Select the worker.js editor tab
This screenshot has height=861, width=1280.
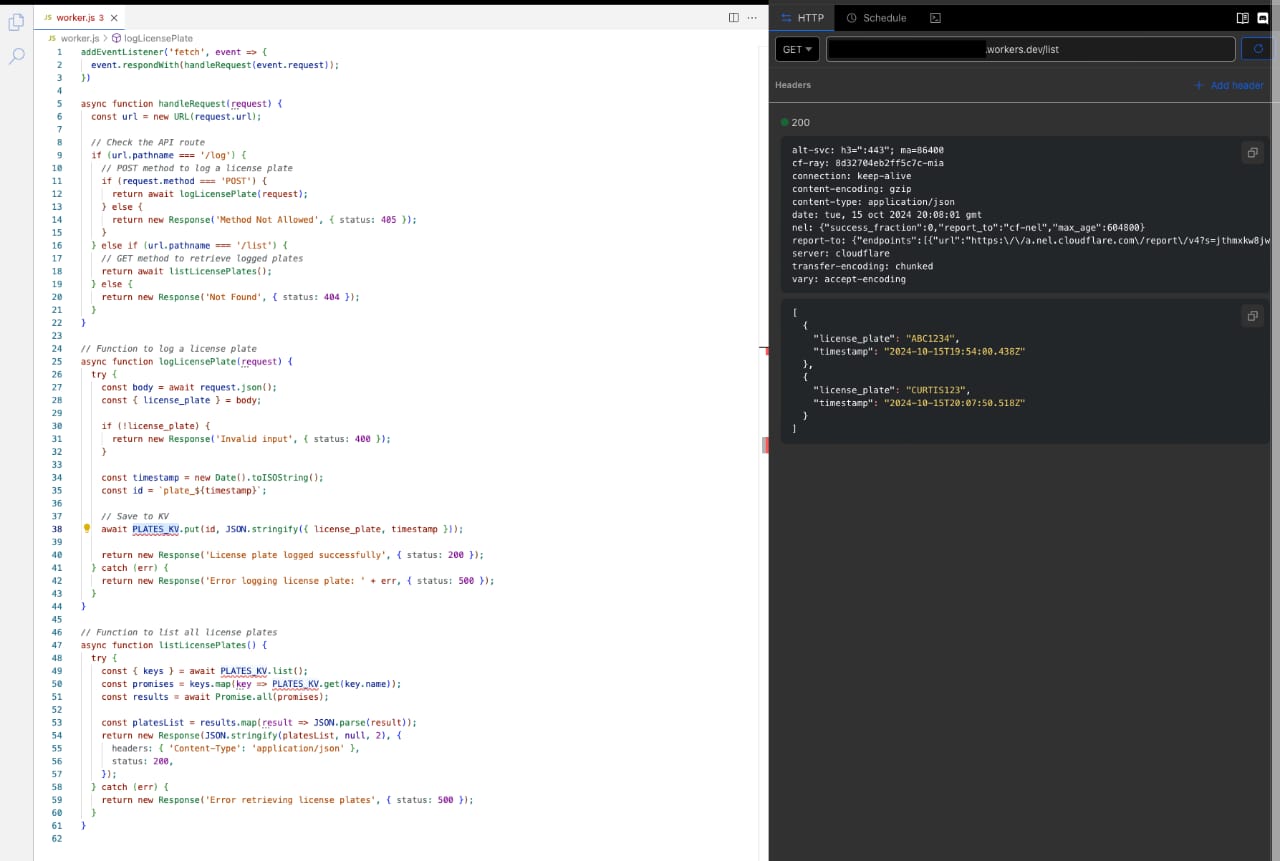point(80,18)
